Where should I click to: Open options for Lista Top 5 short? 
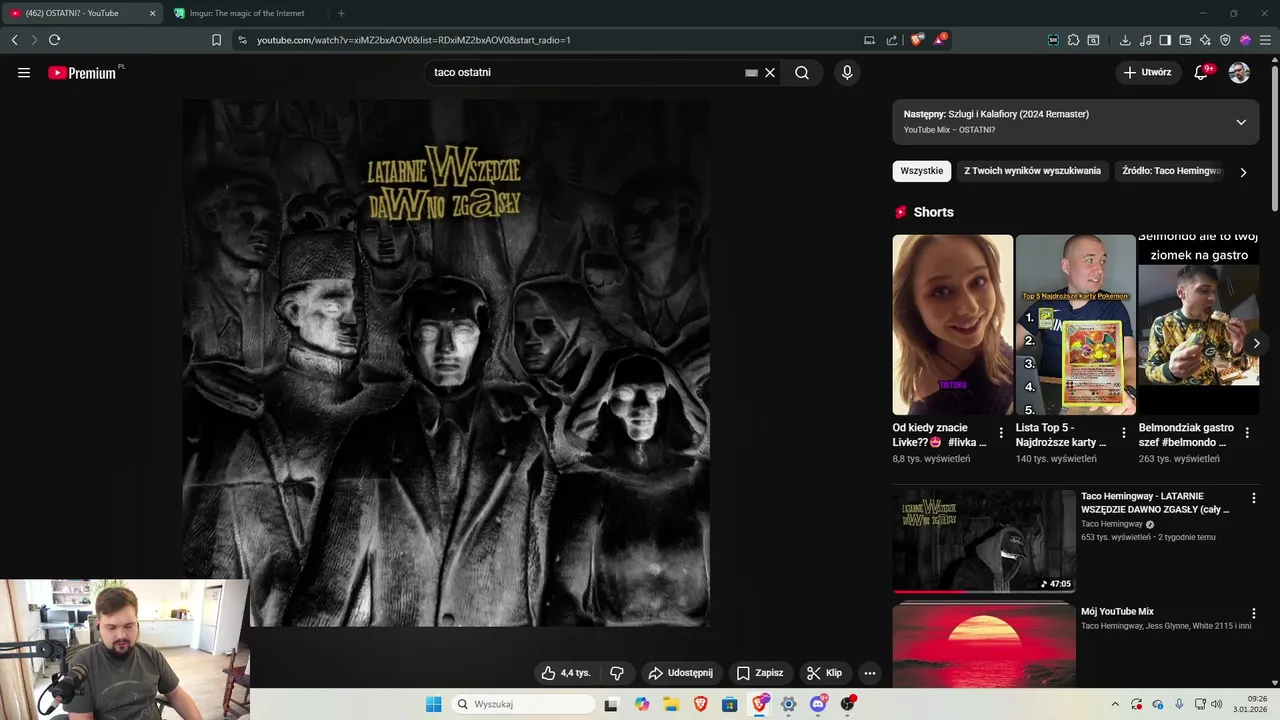coord(1124,433)
